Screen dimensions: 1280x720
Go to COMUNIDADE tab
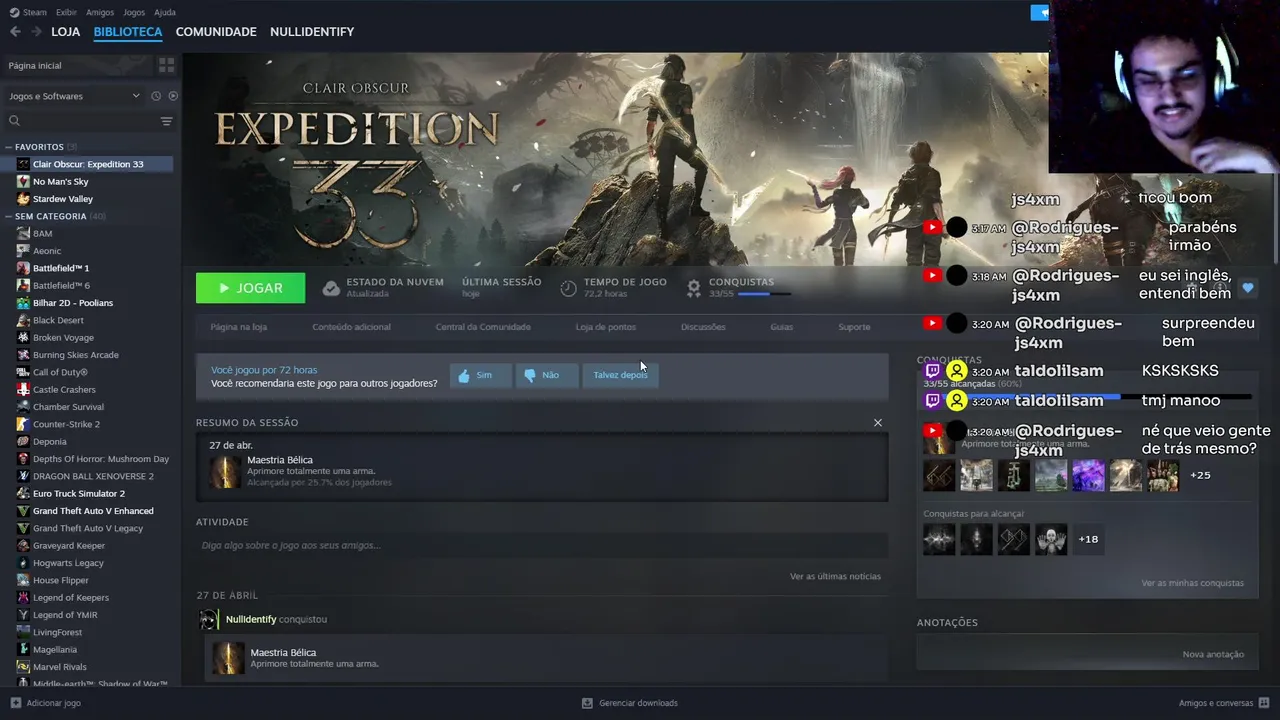(216, 32)
